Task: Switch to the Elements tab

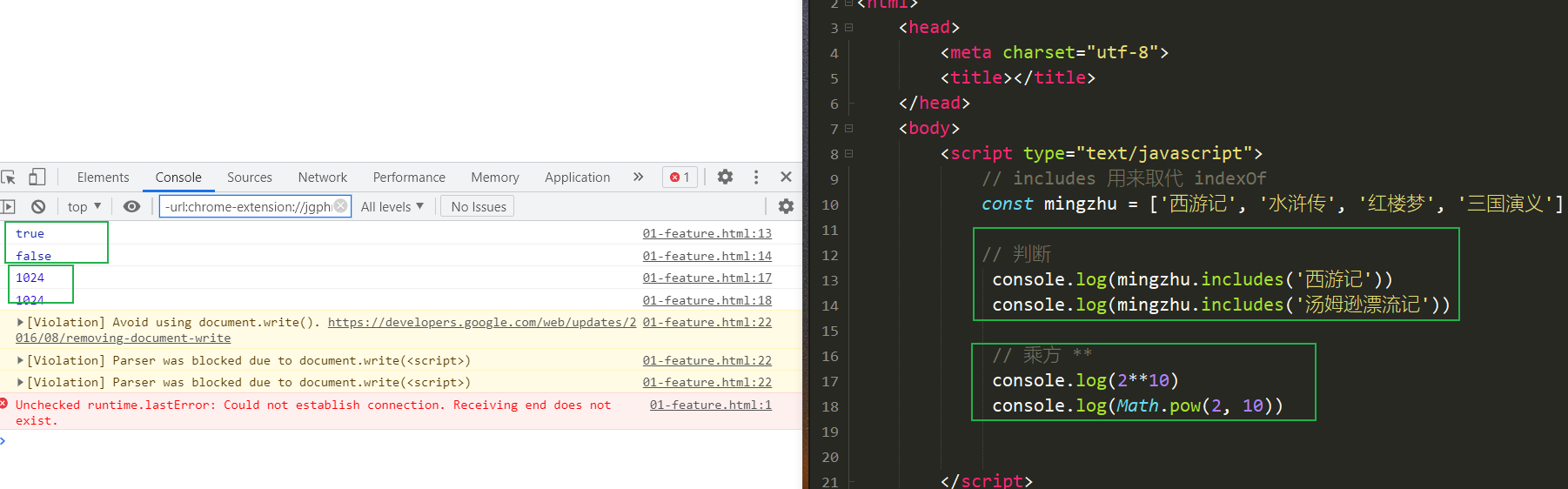Action: (x=103, y=178)
